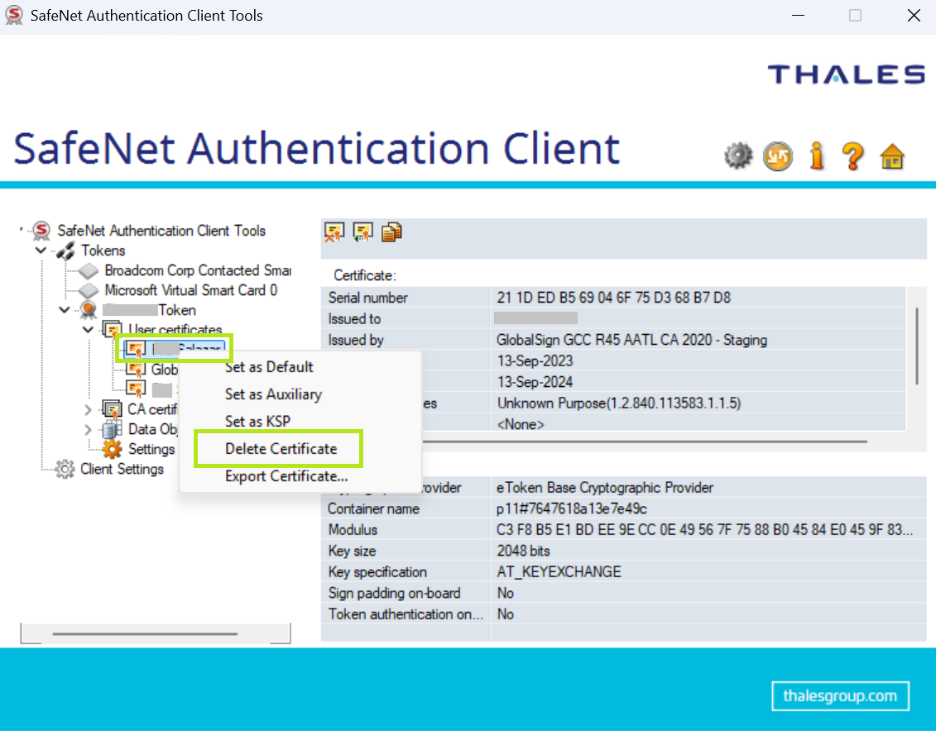Select Microsoft Virtual Smart Card 0

click(x=190, y=290)
